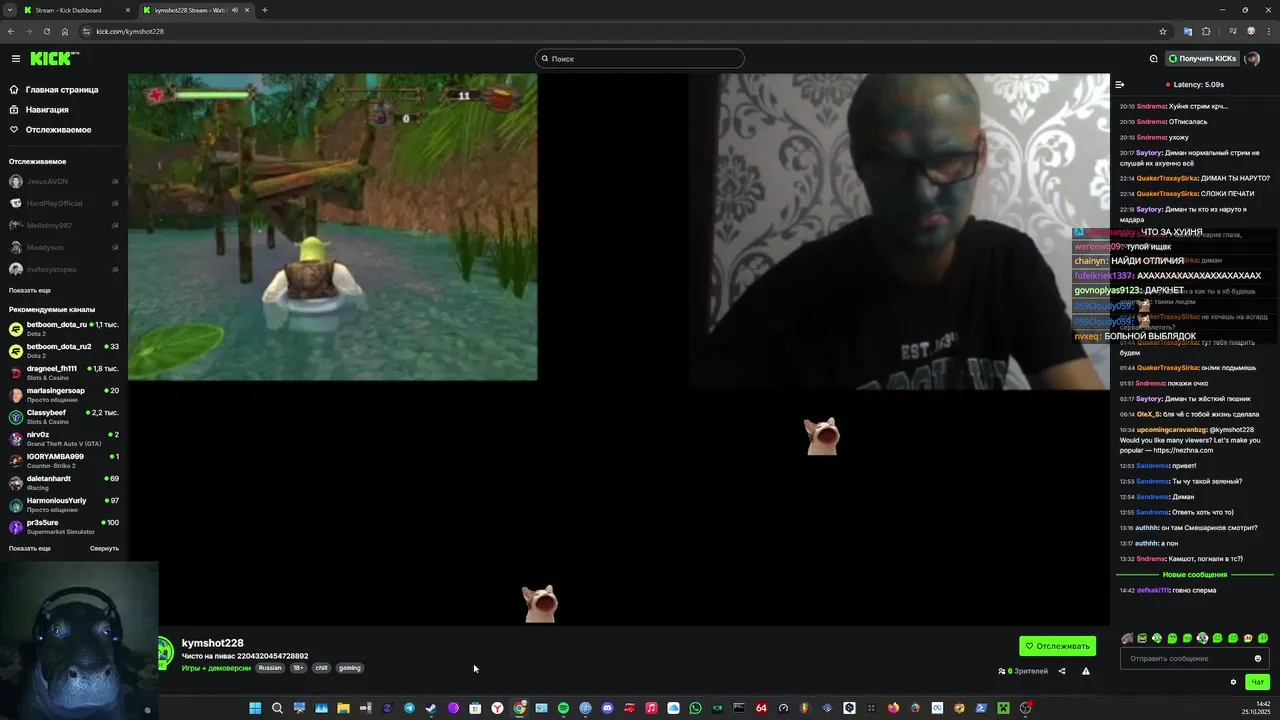
Task: Open the user profile avatar in the Kick header
Action: click(1252, 59)
